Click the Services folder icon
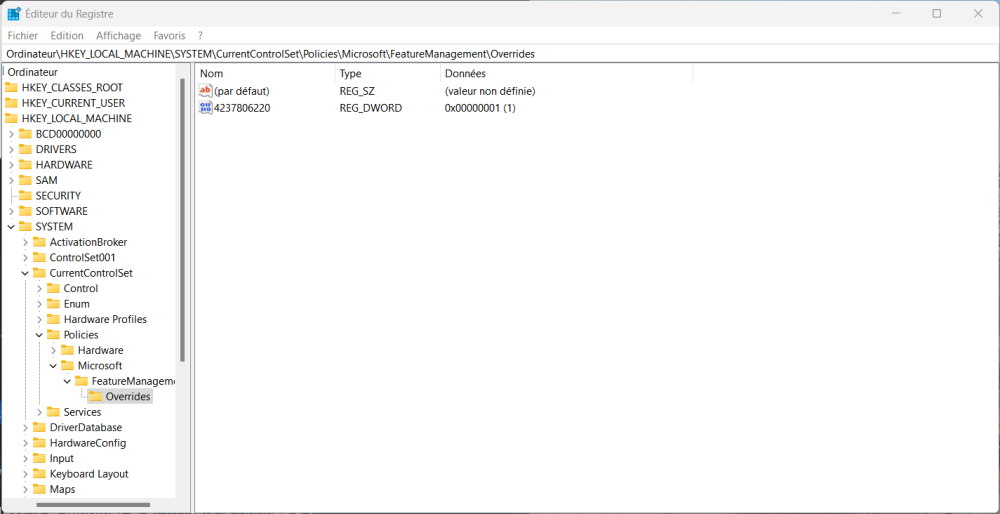 pos(53,412)
